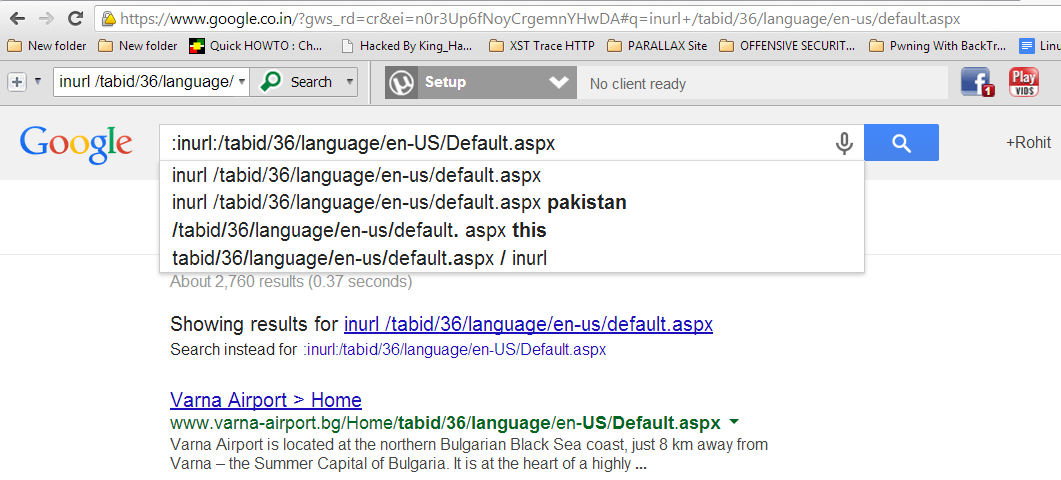Open the Varna Airport > Home result

point(266,399)
